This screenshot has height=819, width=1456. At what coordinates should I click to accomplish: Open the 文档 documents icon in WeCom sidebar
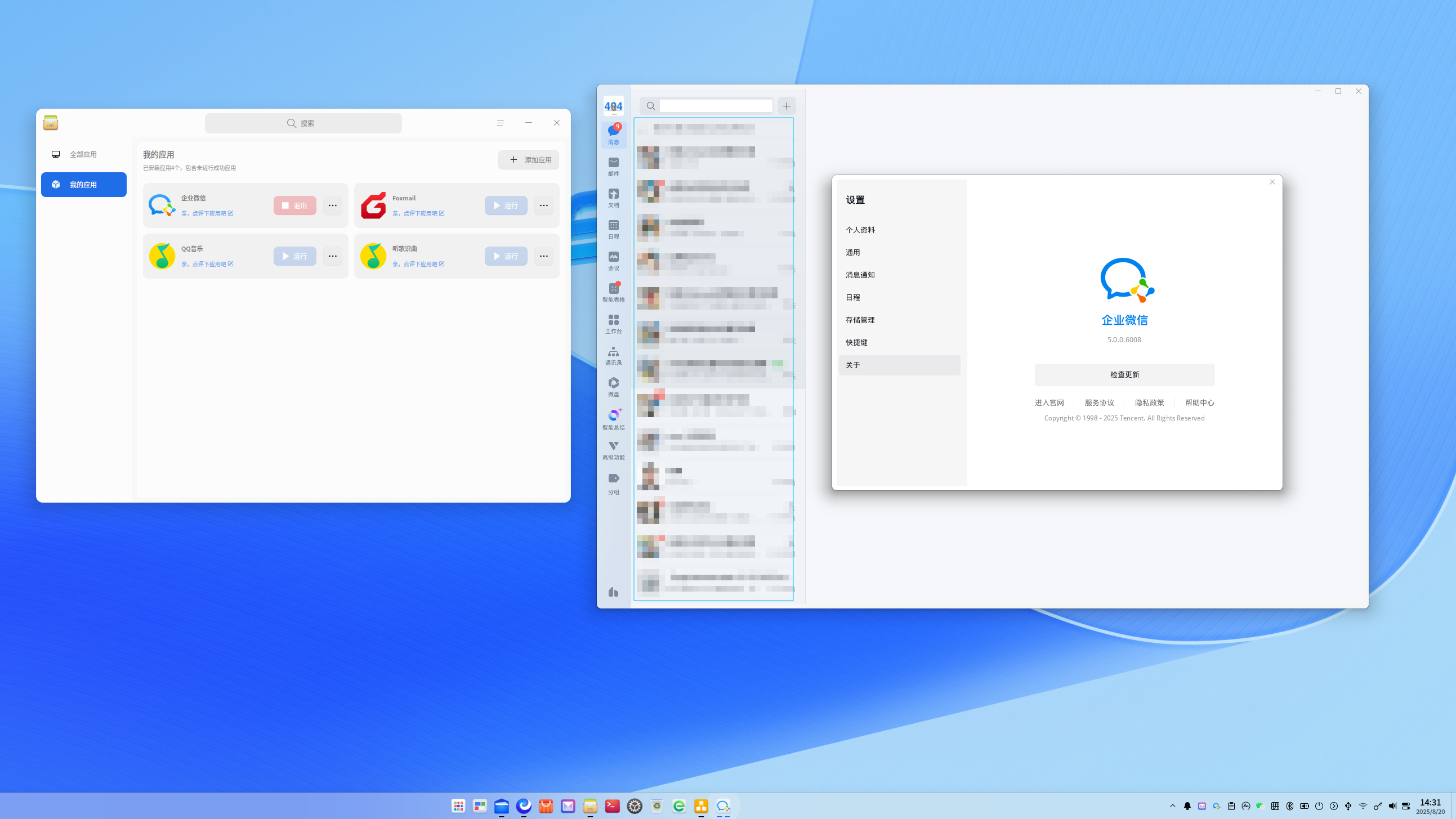[613, 198]
